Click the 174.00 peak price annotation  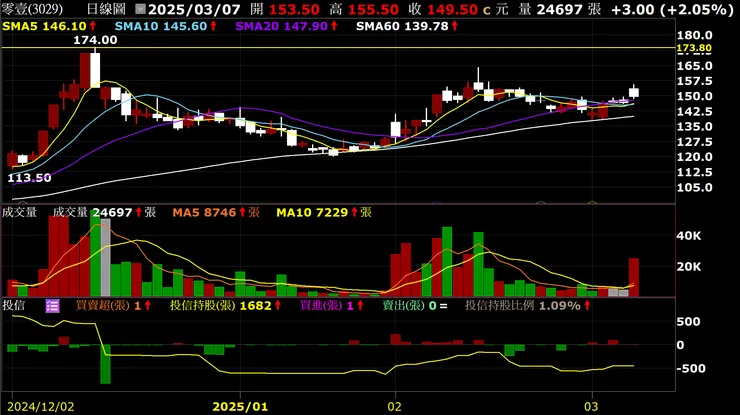(x=95, y=40)
